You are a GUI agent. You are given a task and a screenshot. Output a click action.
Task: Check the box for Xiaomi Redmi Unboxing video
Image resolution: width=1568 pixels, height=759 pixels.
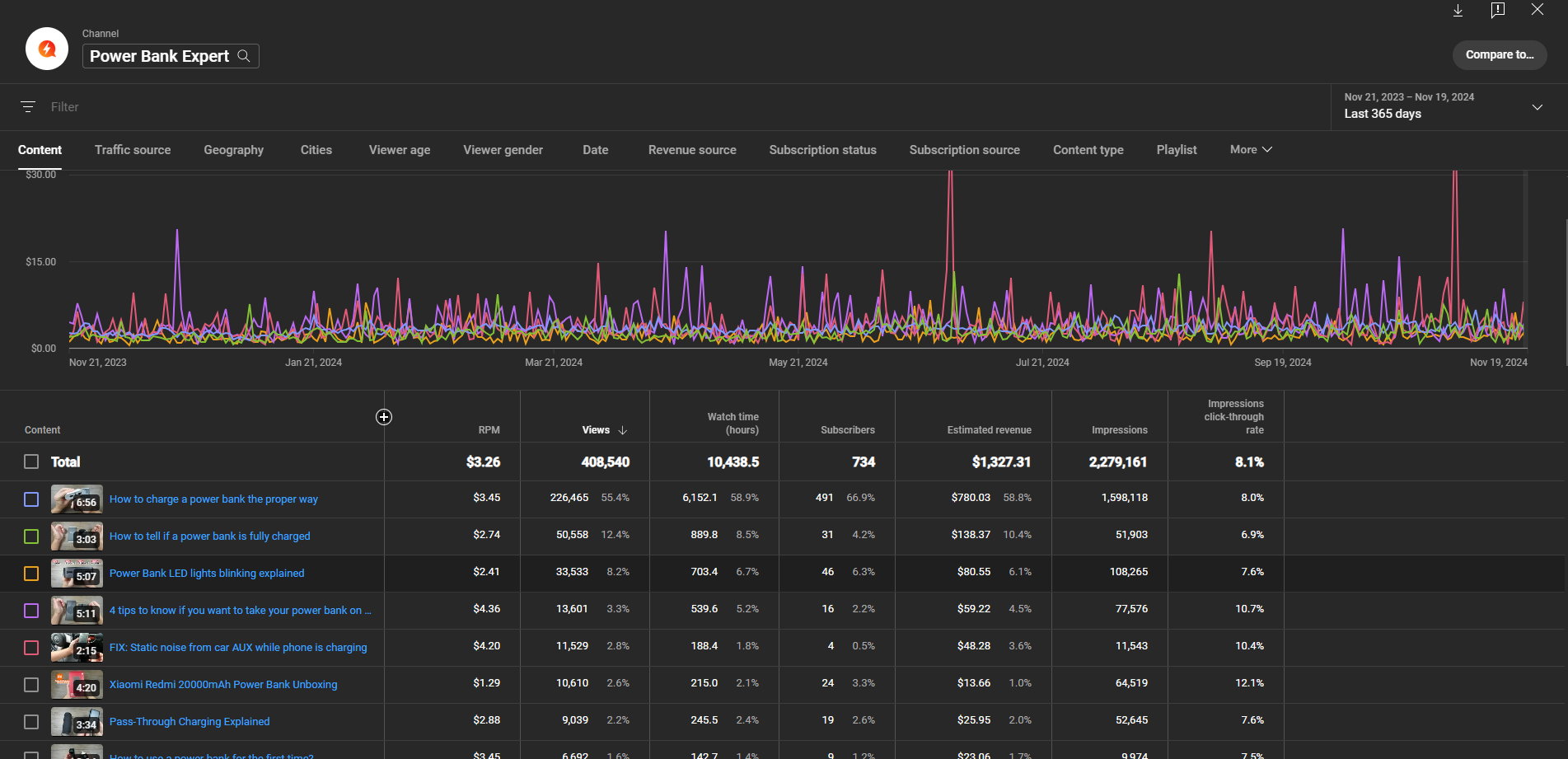31,685
